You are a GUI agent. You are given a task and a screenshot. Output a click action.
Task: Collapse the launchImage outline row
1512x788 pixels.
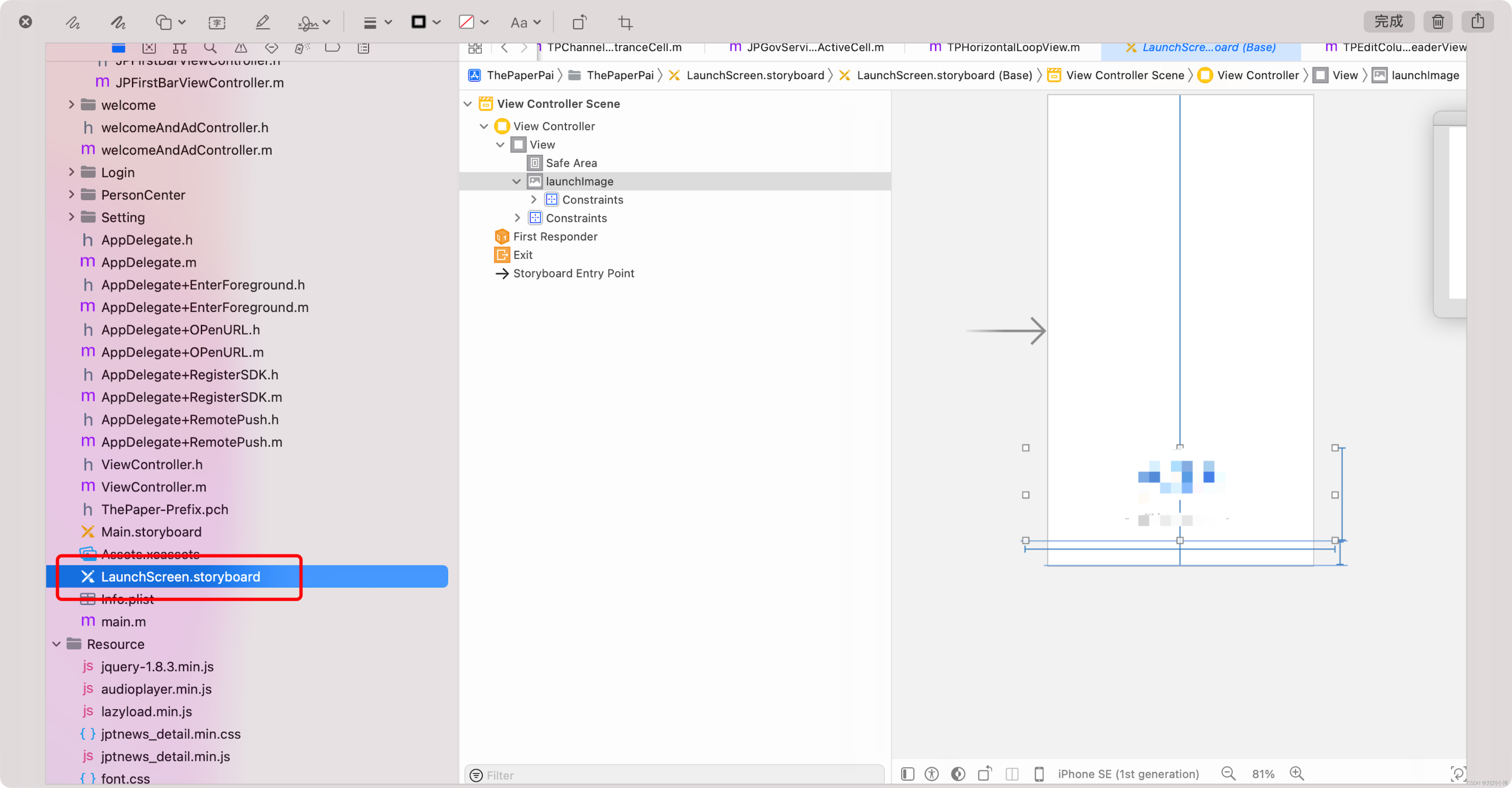click(516, 182)
